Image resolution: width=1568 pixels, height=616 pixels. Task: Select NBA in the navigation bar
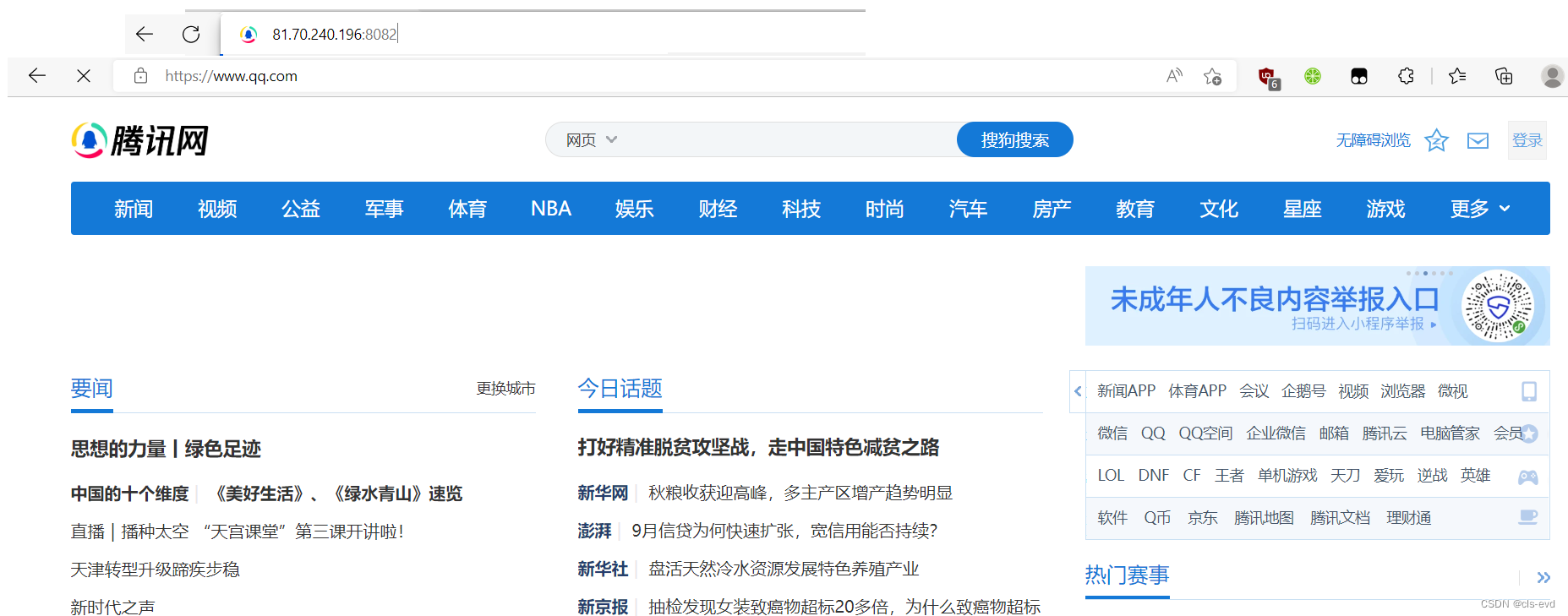point(551,209)
